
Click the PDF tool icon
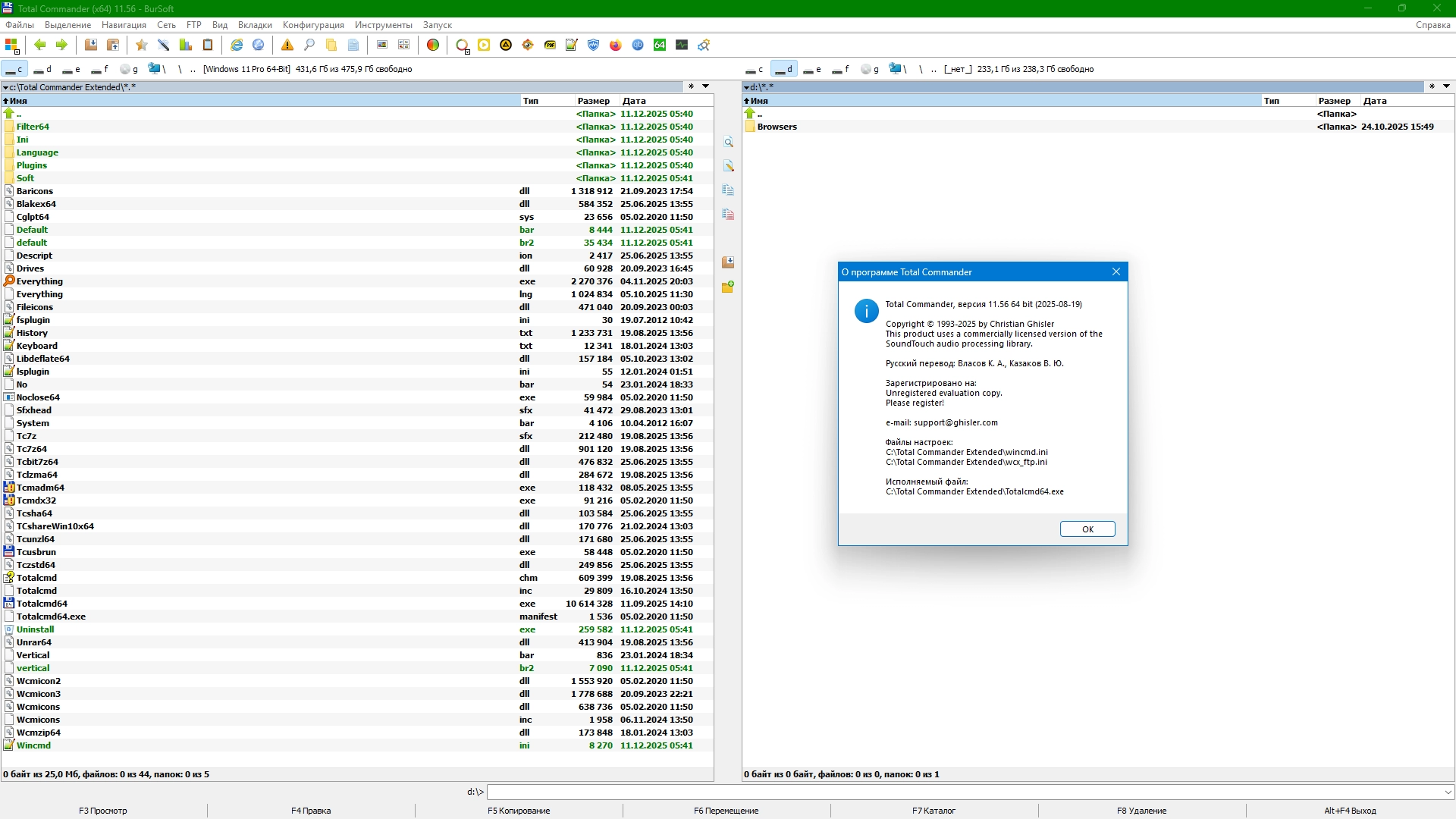pos(550,45)
